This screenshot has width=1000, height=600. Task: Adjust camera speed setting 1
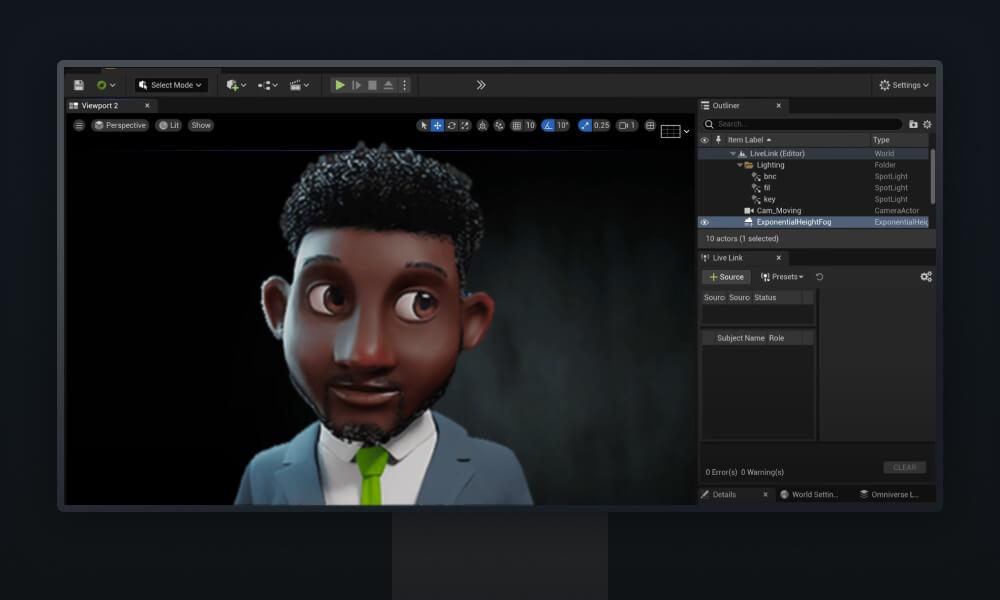628,126
